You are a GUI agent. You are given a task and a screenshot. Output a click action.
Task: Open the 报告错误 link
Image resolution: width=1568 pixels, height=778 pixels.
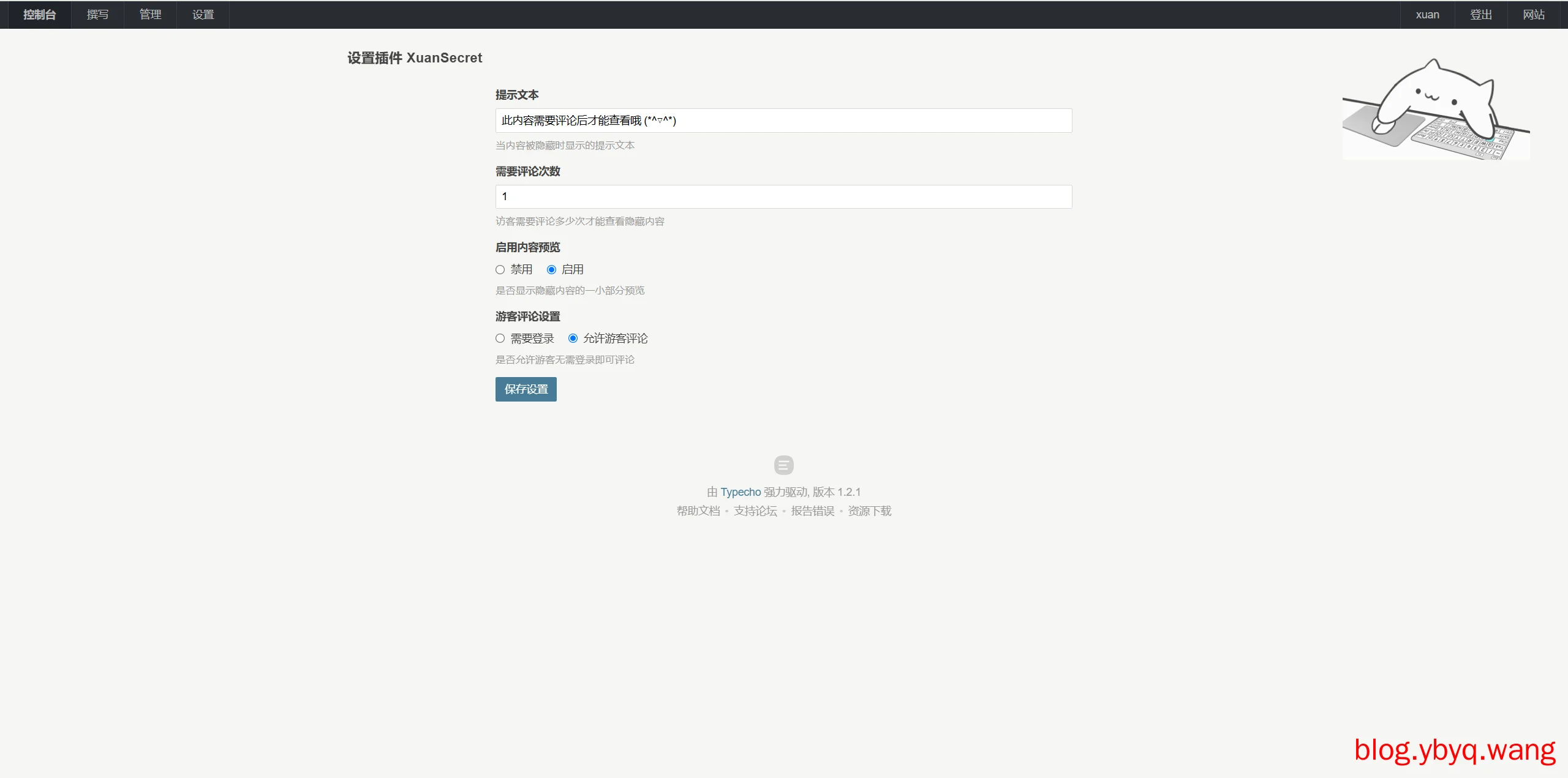pyautogui.click(x=812, y=511)
